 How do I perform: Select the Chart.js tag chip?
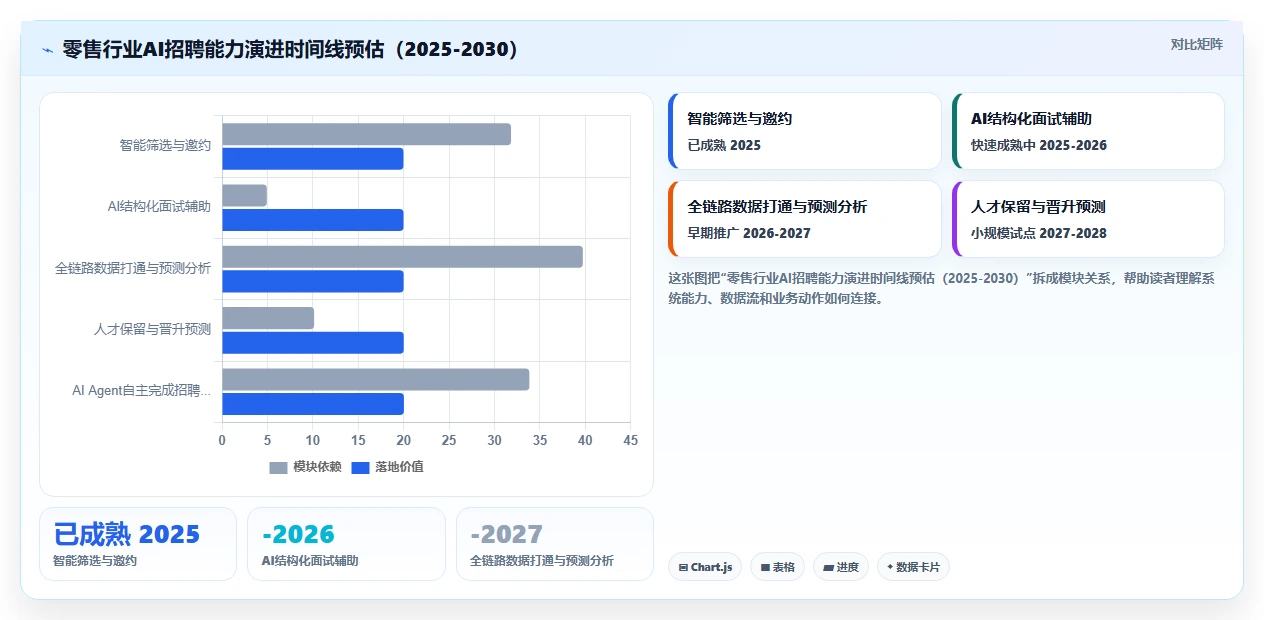tap(705, 567)
